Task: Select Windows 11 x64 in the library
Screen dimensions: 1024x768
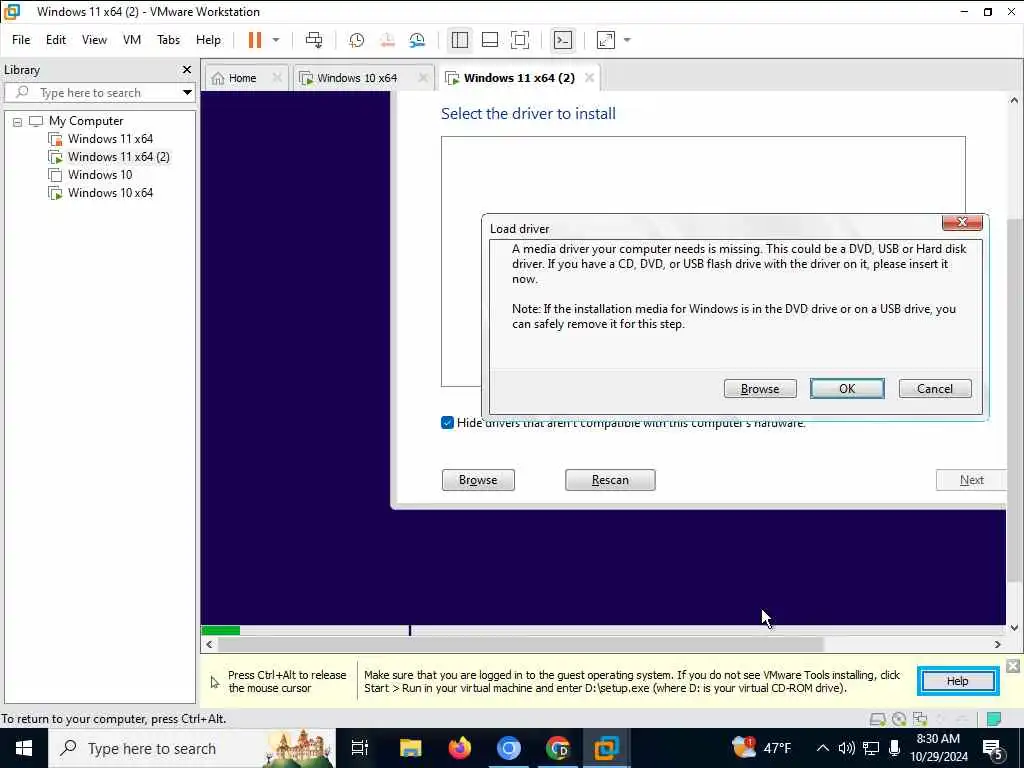Action: [x=110, y=139]
